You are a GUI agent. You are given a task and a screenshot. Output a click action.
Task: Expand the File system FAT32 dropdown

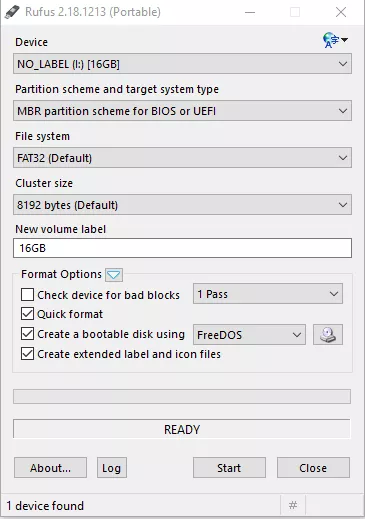pyautogui.click(x=182, y=158)
